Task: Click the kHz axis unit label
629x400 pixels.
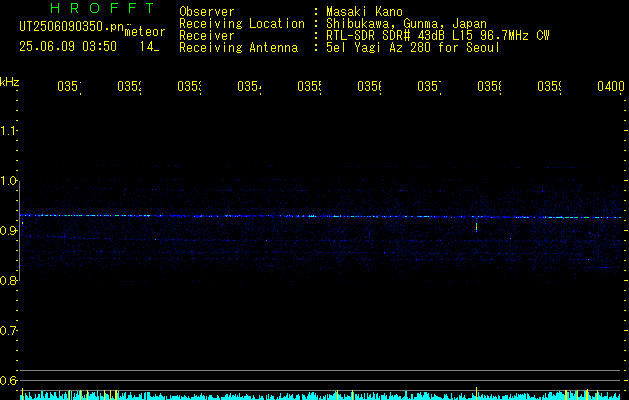Action: pyautogui.click(x=9, y=82)
